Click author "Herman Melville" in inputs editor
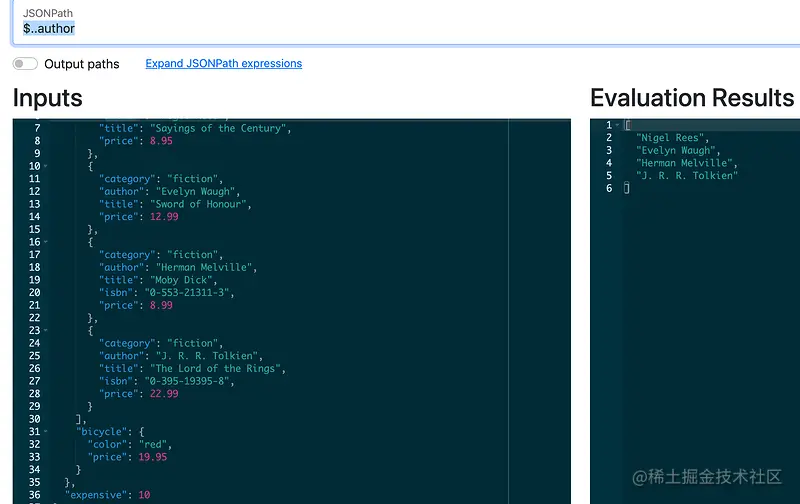 [204, 267]
